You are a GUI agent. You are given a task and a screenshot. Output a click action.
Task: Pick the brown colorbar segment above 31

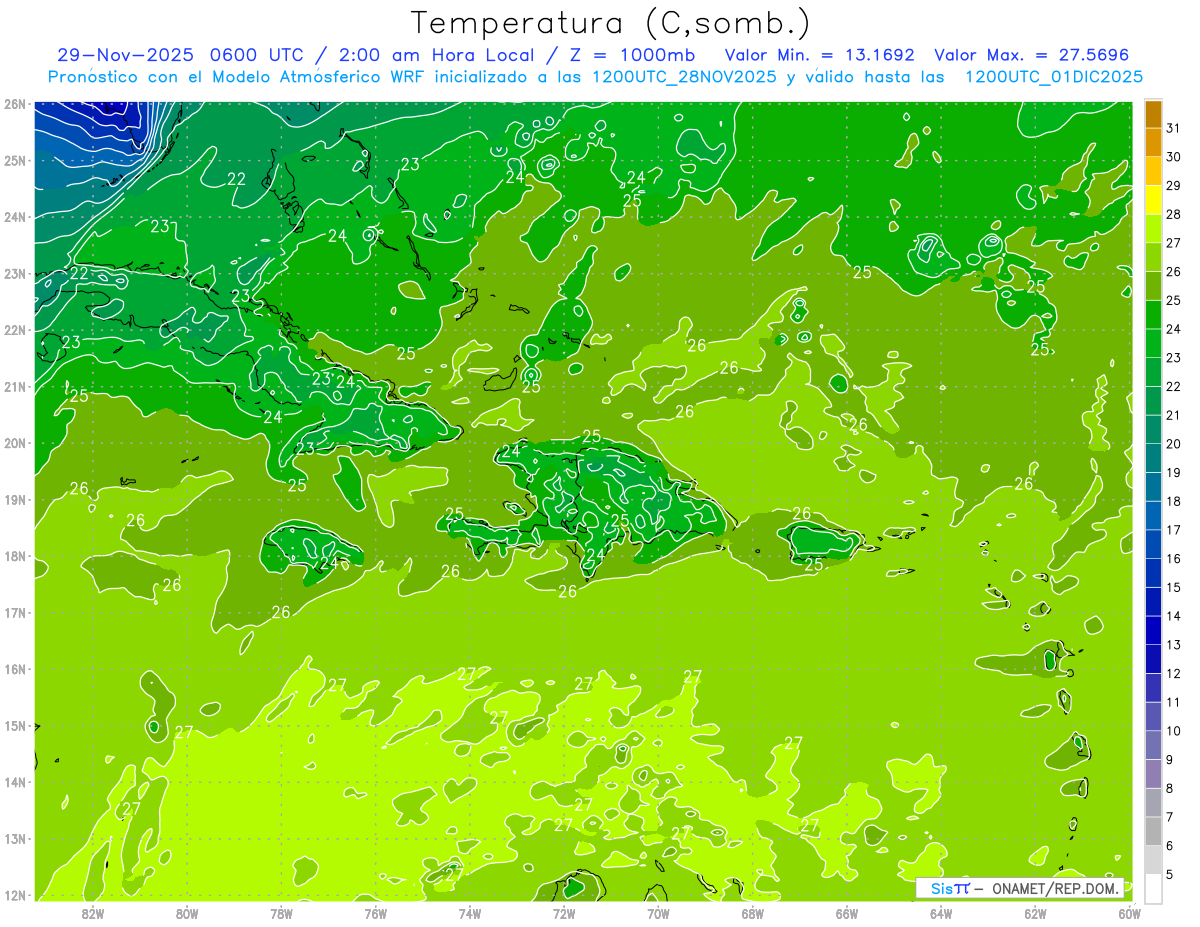coord(1153,114)
